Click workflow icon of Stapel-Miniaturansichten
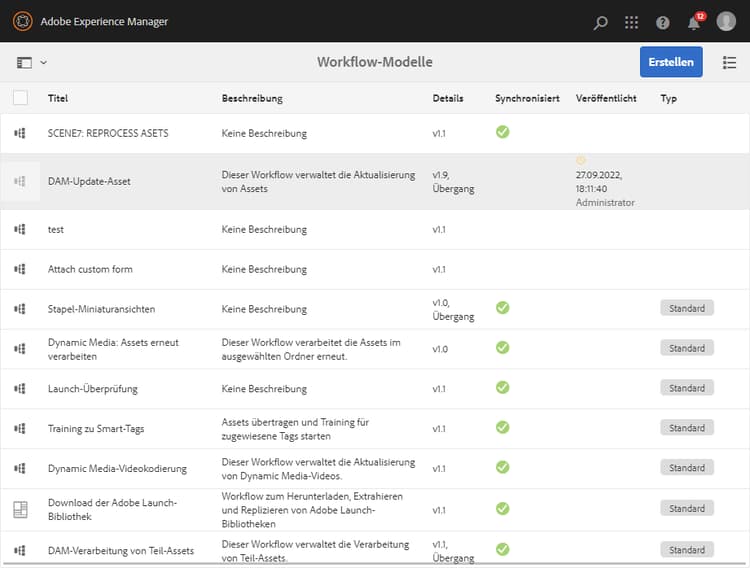Viewport: 750px width, 568px height. (20, 309)
